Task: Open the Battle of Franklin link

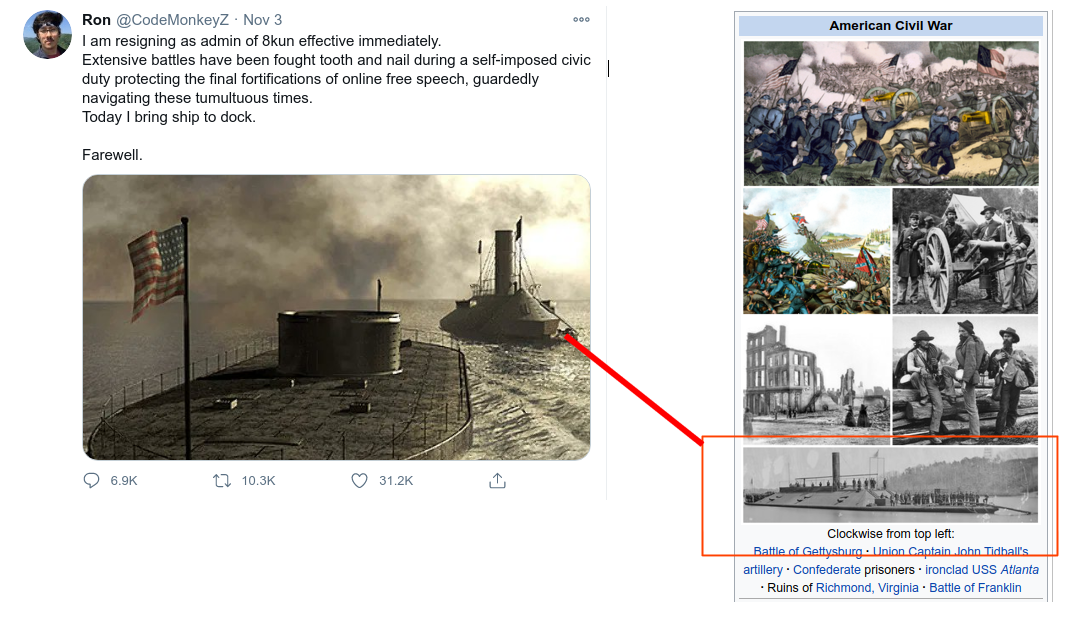Action: pyautogui.click(x=975, y=587)
